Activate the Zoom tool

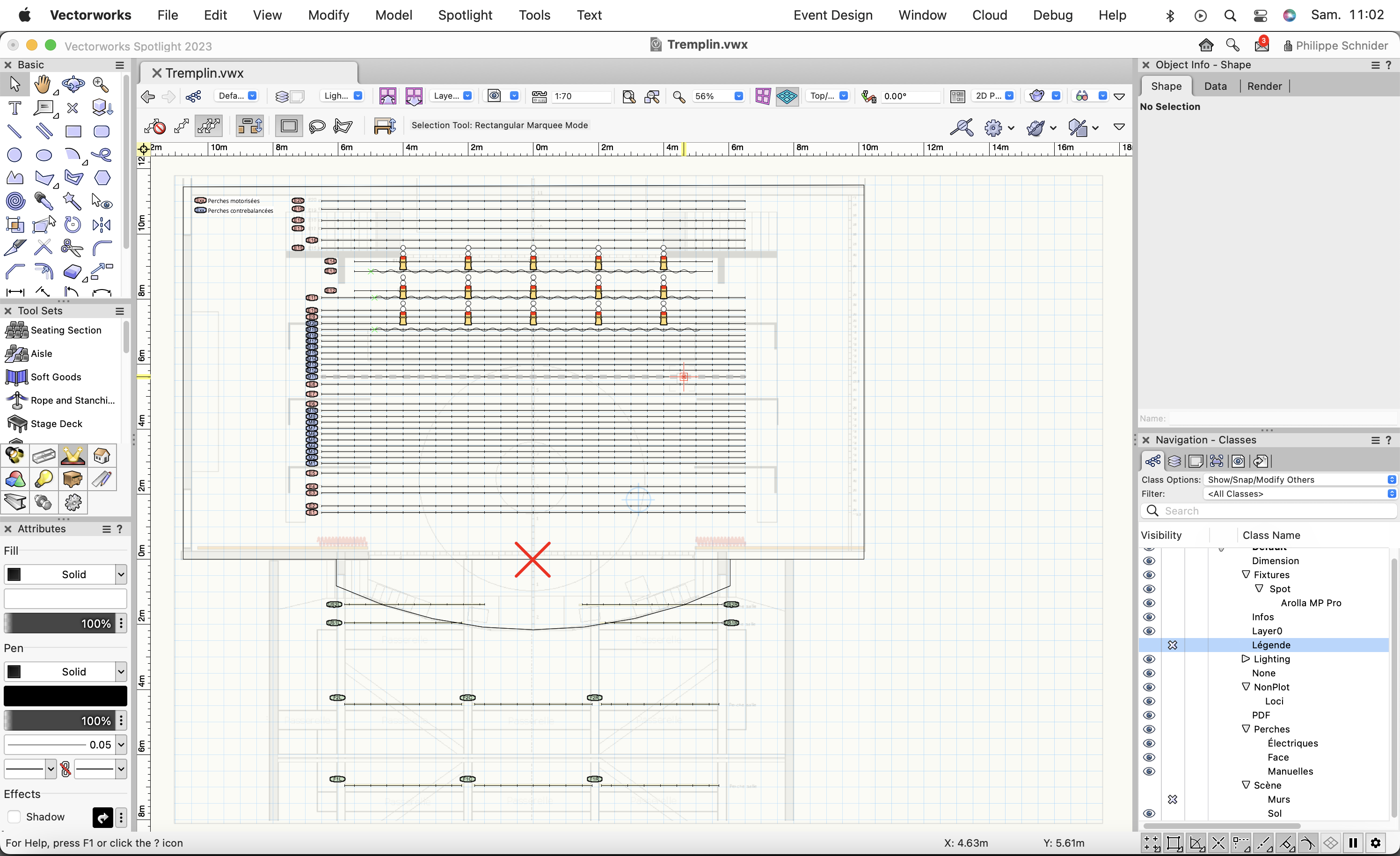click(101, 84)
